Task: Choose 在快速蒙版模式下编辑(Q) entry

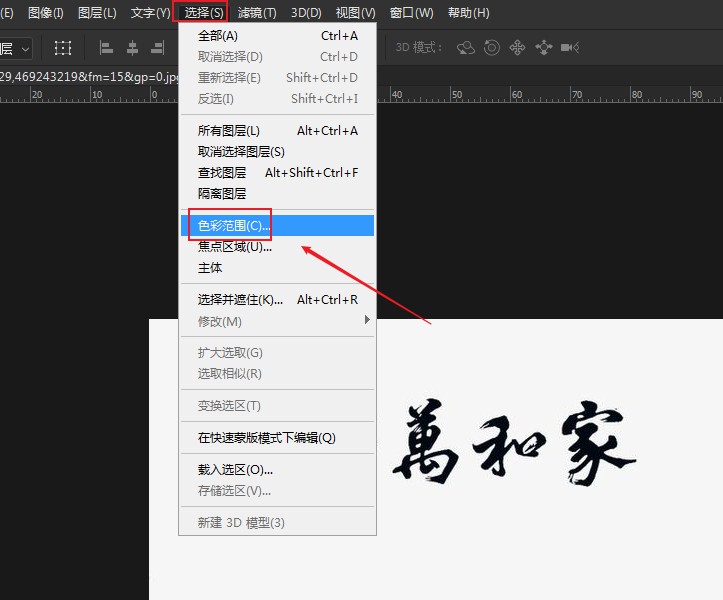Action: coord(278,438)
